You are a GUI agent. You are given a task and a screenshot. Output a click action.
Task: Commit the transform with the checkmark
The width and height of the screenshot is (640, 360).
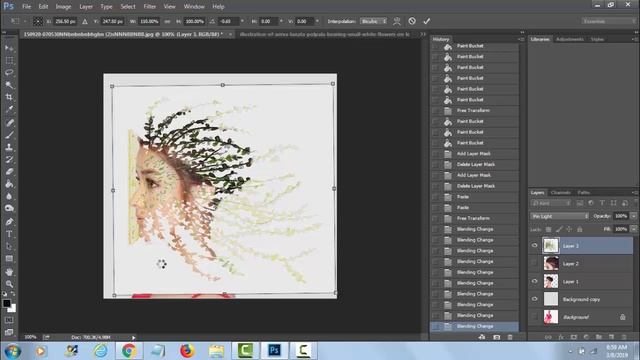(427, 21)
